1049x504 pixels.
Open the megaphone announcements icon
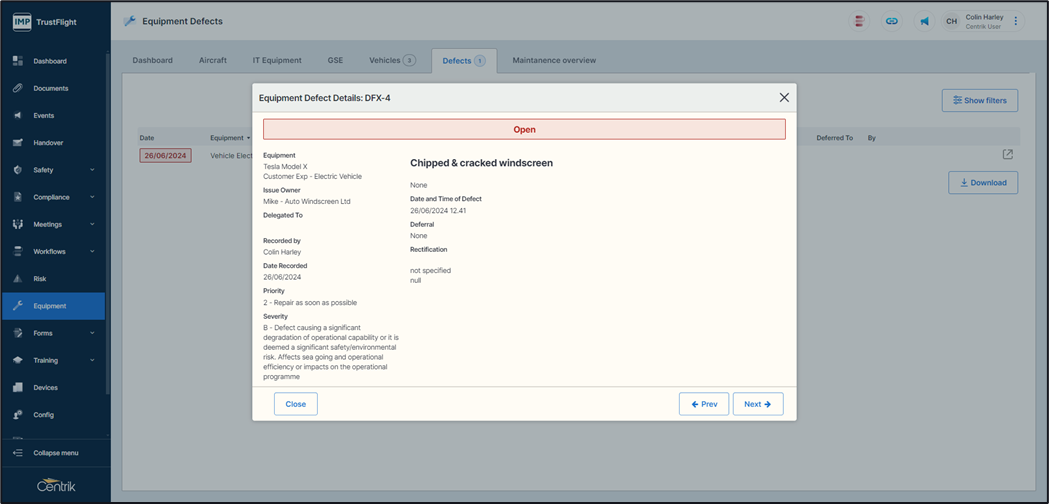[x=924, y=21]
